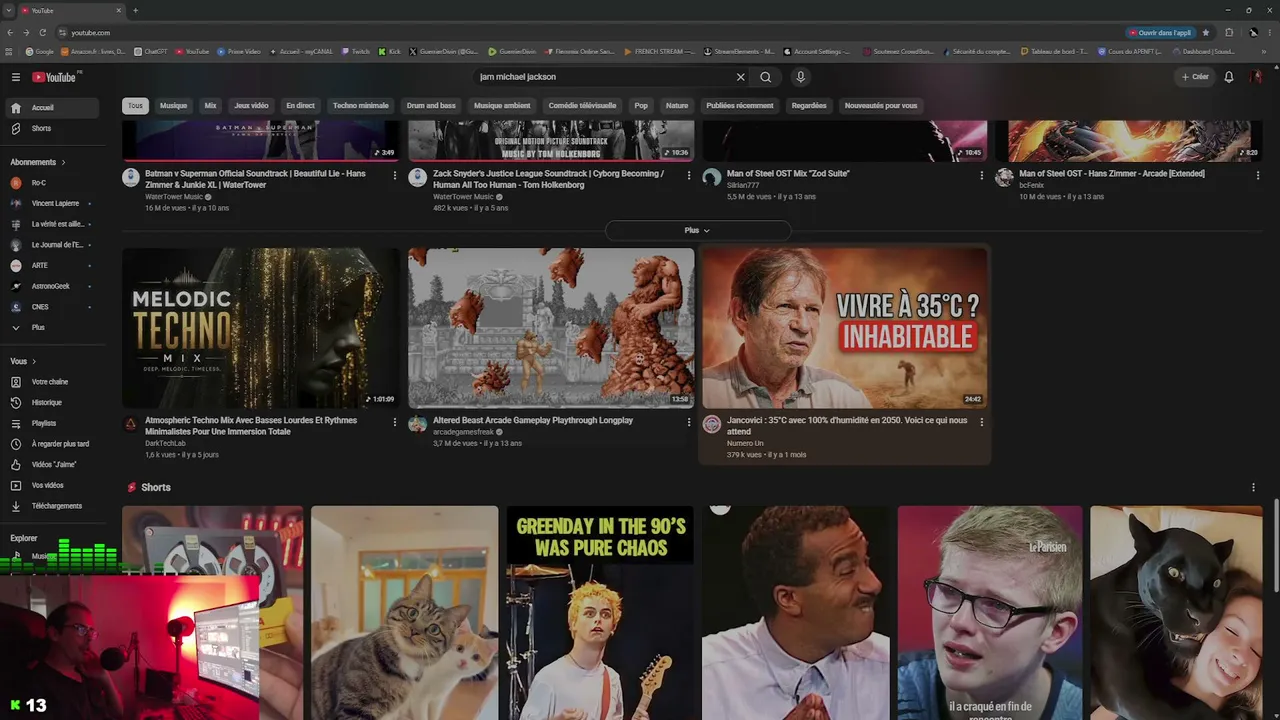Screen dimensions: 1280x720
Task: Open Playlists in the sidebar
Action: click(53, 423)
